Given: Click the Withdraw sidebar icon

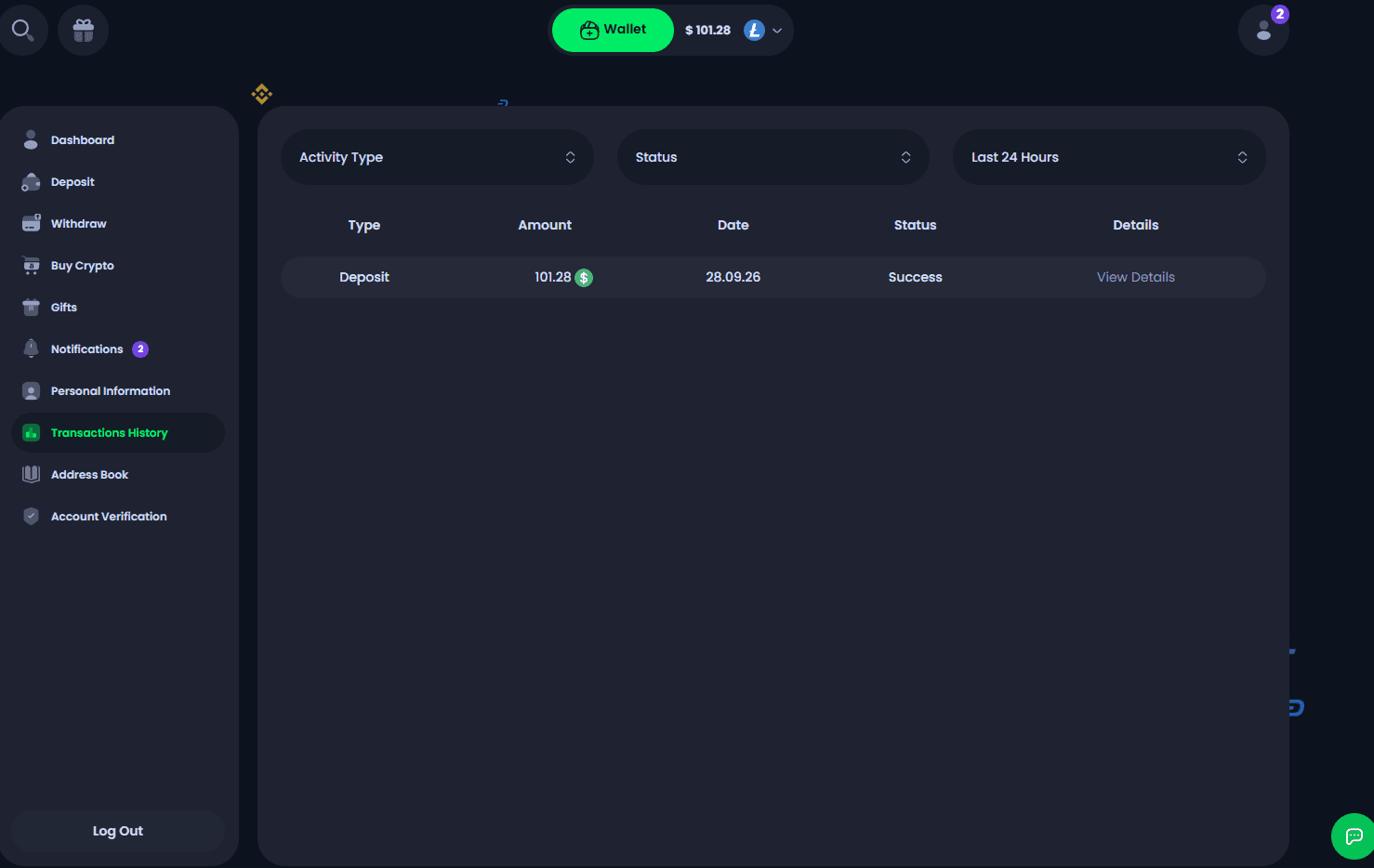Looking at the screenshot, I should click(31, 223).
